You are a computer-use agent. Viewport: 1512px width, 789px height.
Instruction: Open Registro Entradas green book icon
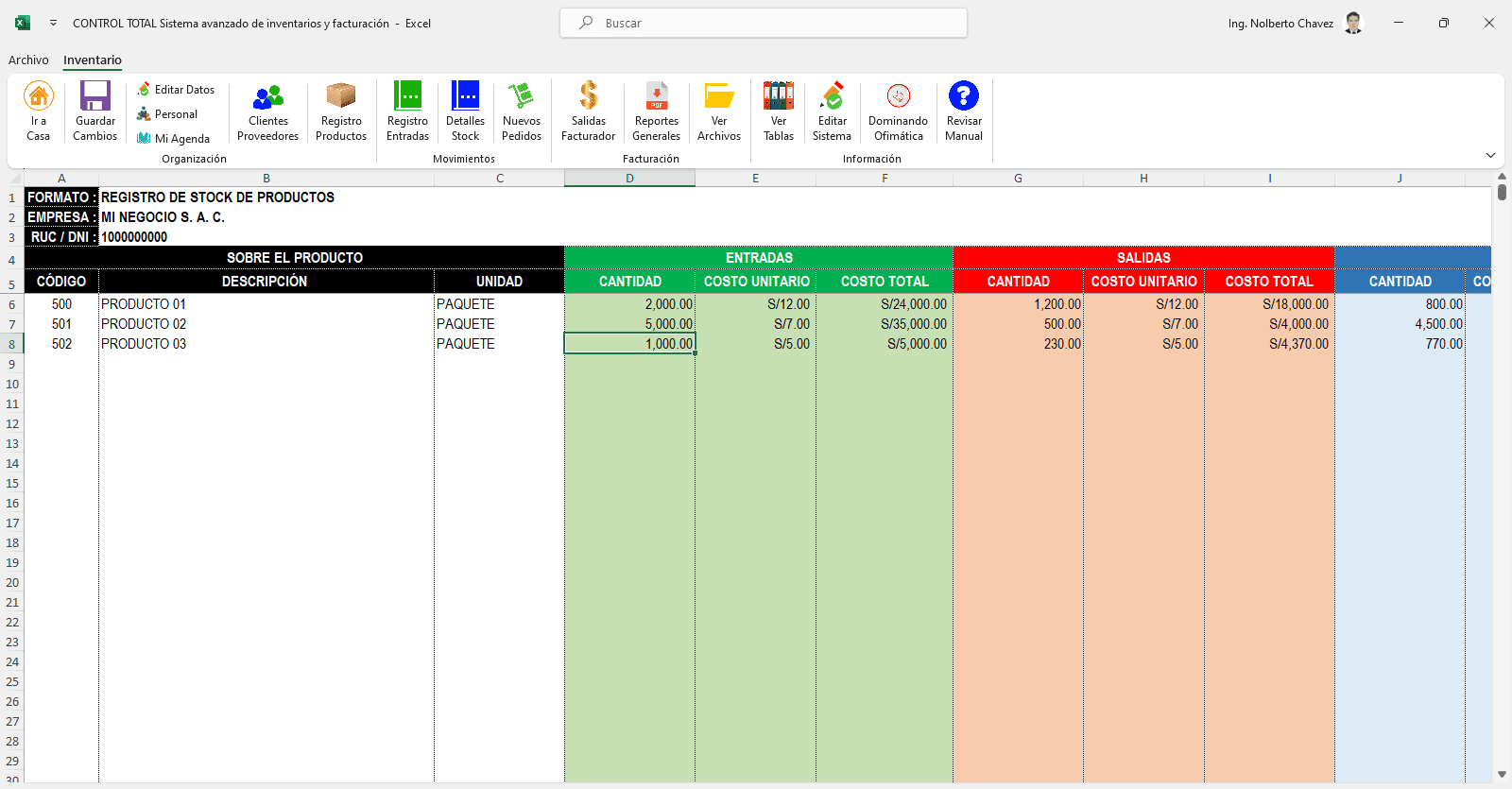407,95
